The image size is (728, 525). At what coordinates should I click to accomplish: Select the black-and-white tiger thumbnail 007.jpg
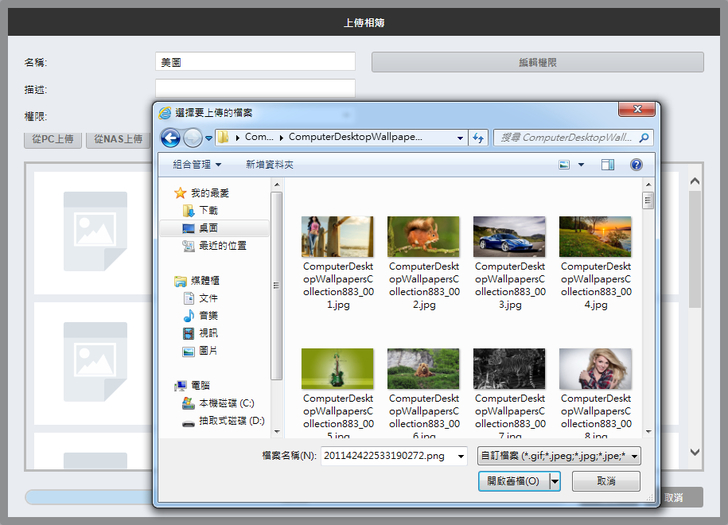[509, 369]
